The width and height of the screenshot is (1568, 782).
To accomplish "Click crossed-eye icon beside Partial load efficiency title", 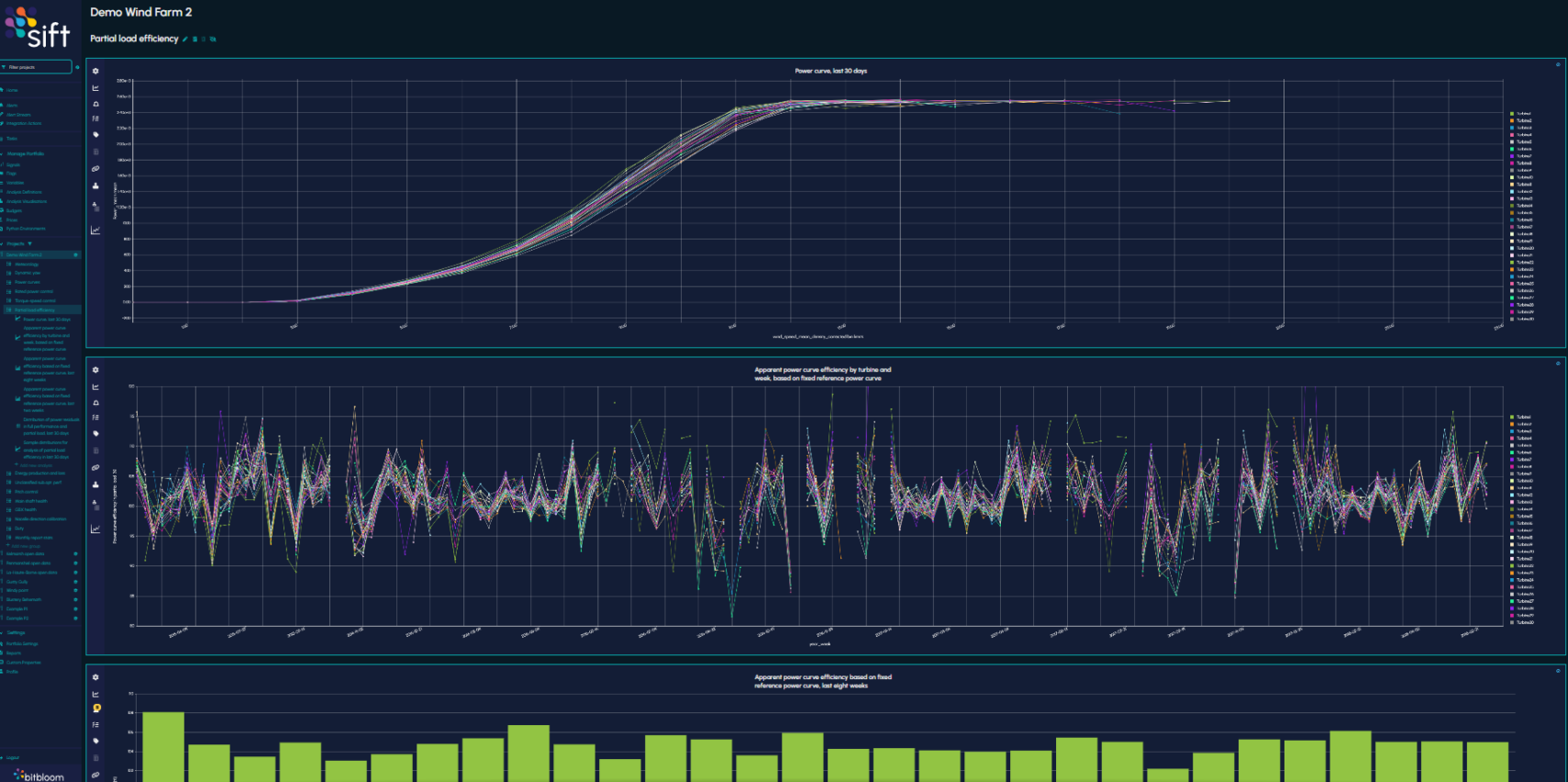I will pos(213,39).
